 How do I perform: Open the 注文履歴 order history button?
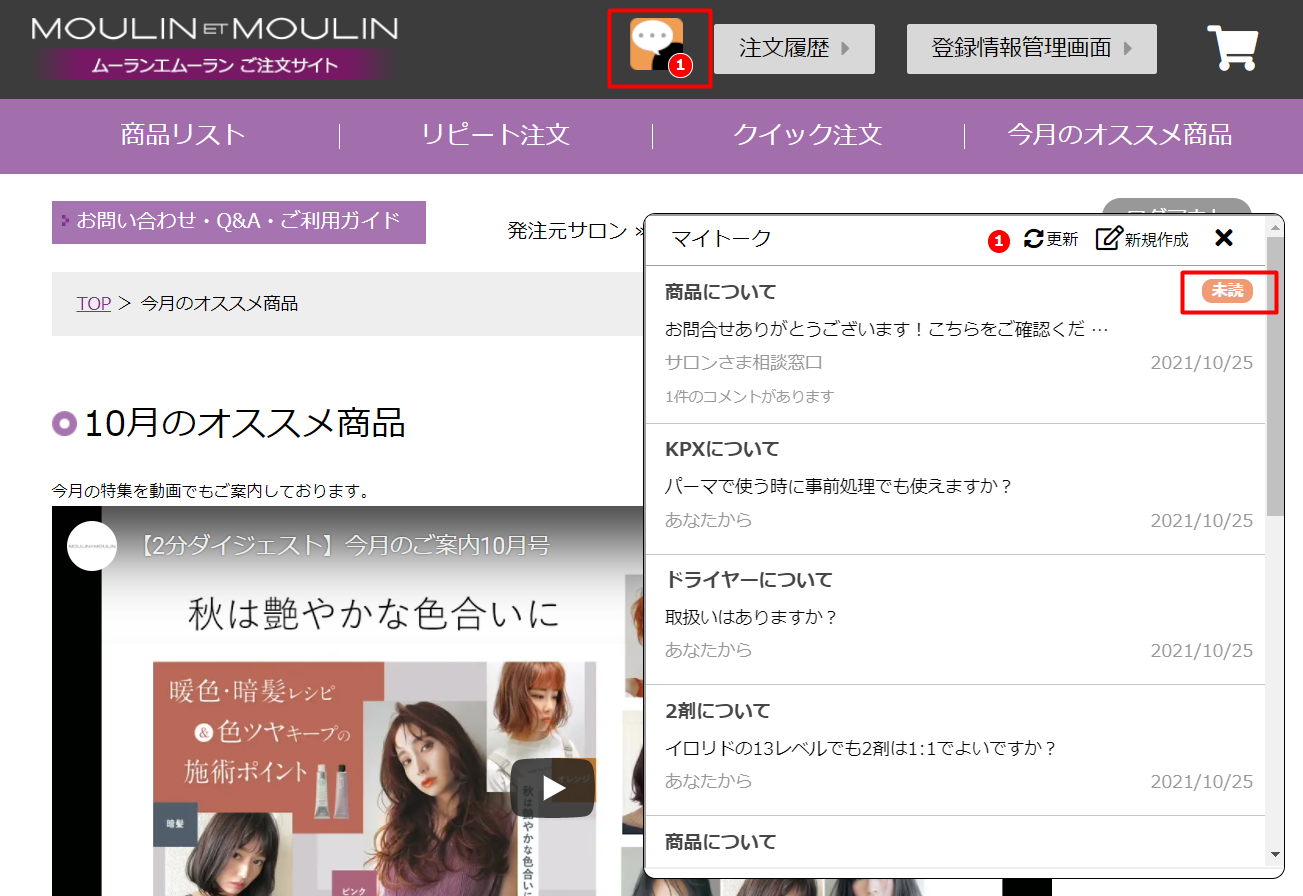click(794, 49)
